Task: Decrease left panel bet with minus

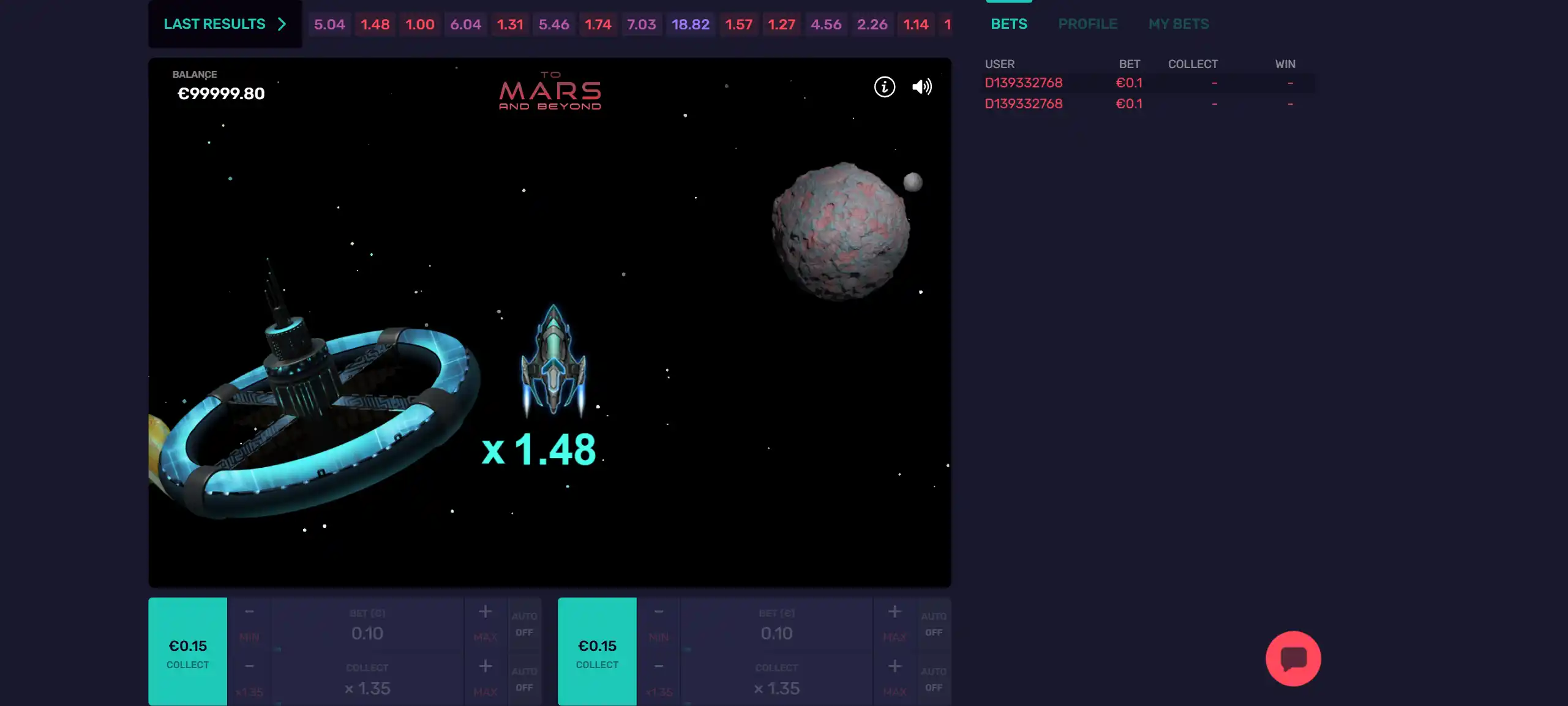Action: (x=249, y=612)
